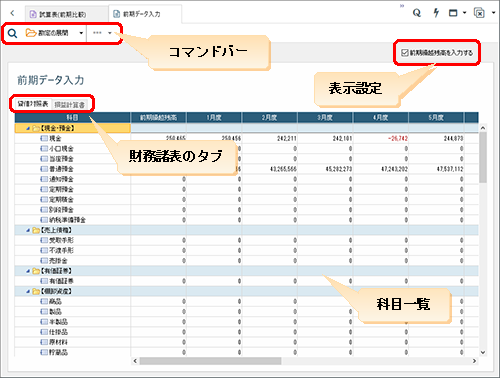Click the account icon beside 売掛金
This screenshot has height=378, width=500.
point(44,261)
